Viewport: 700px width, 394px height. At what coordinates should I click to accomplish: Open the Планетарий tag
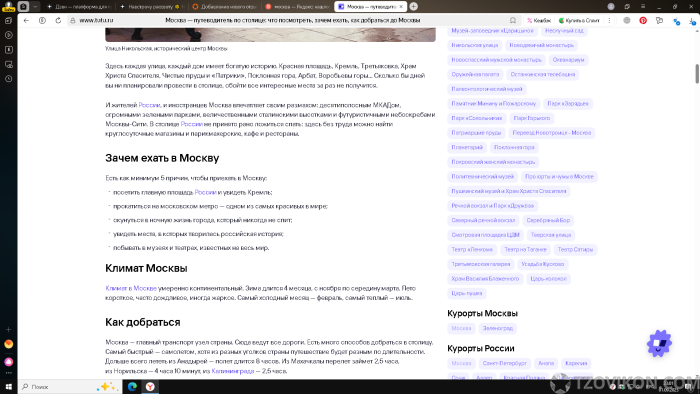click(467, 147)
